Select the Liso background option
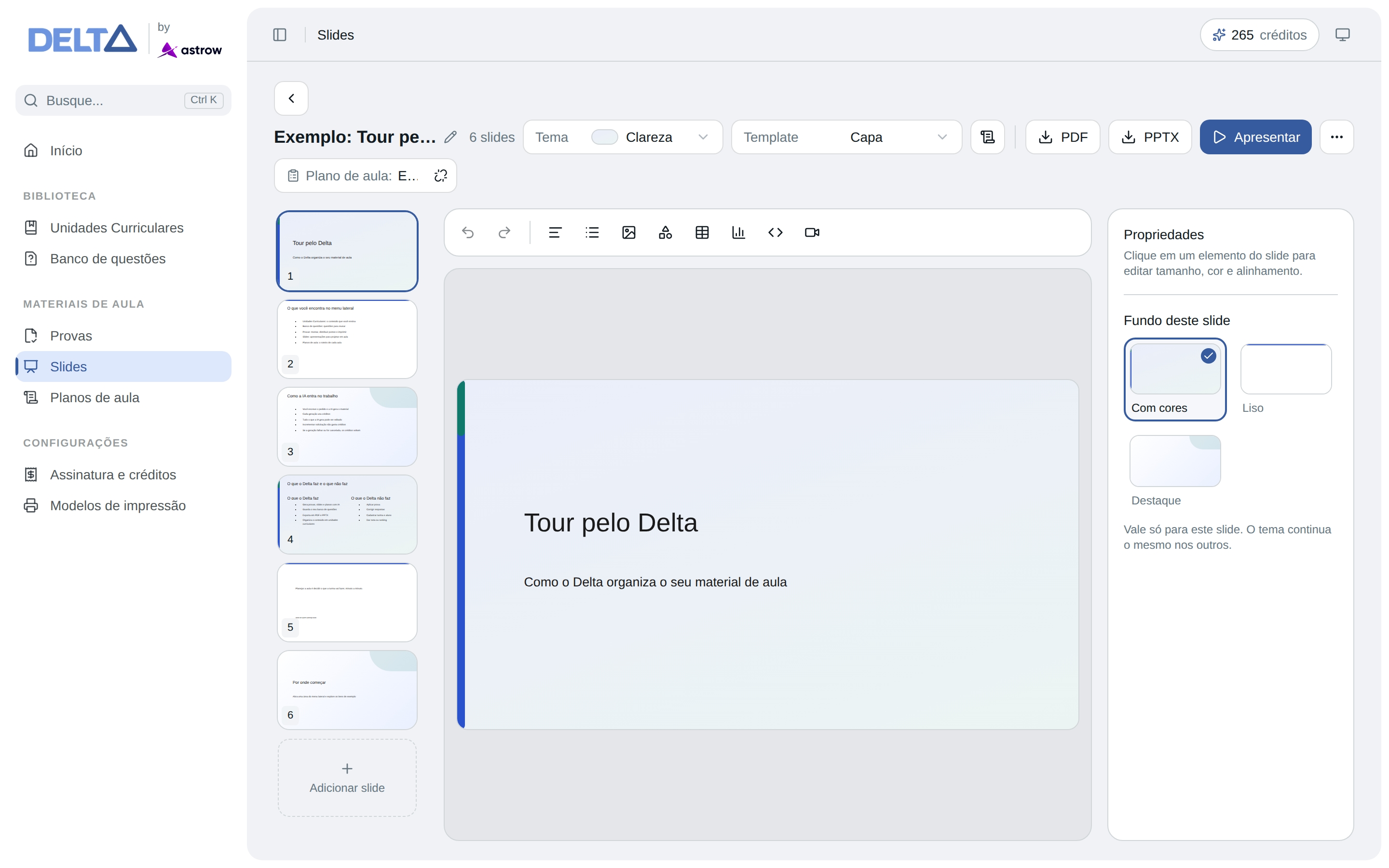The width and height of the screenshot is (1389, 868). coord(1286,380)
